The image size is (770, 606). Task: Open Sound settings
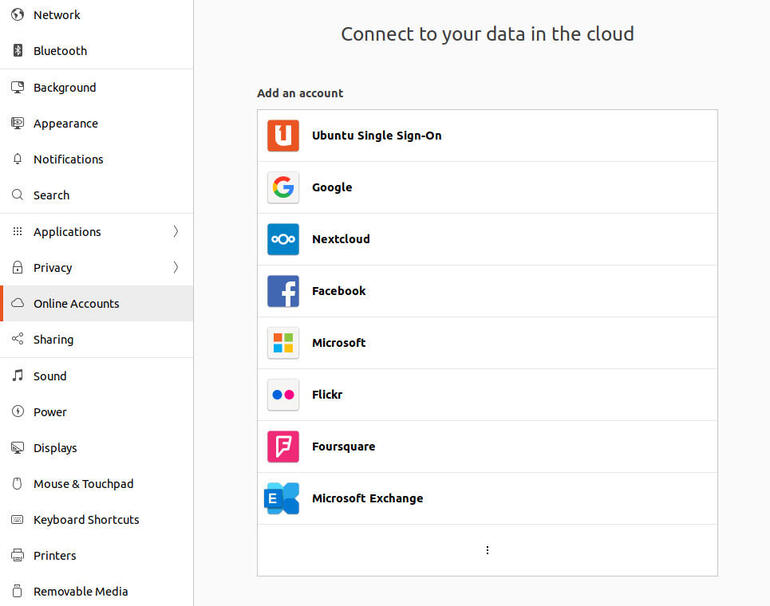point(97,376)
